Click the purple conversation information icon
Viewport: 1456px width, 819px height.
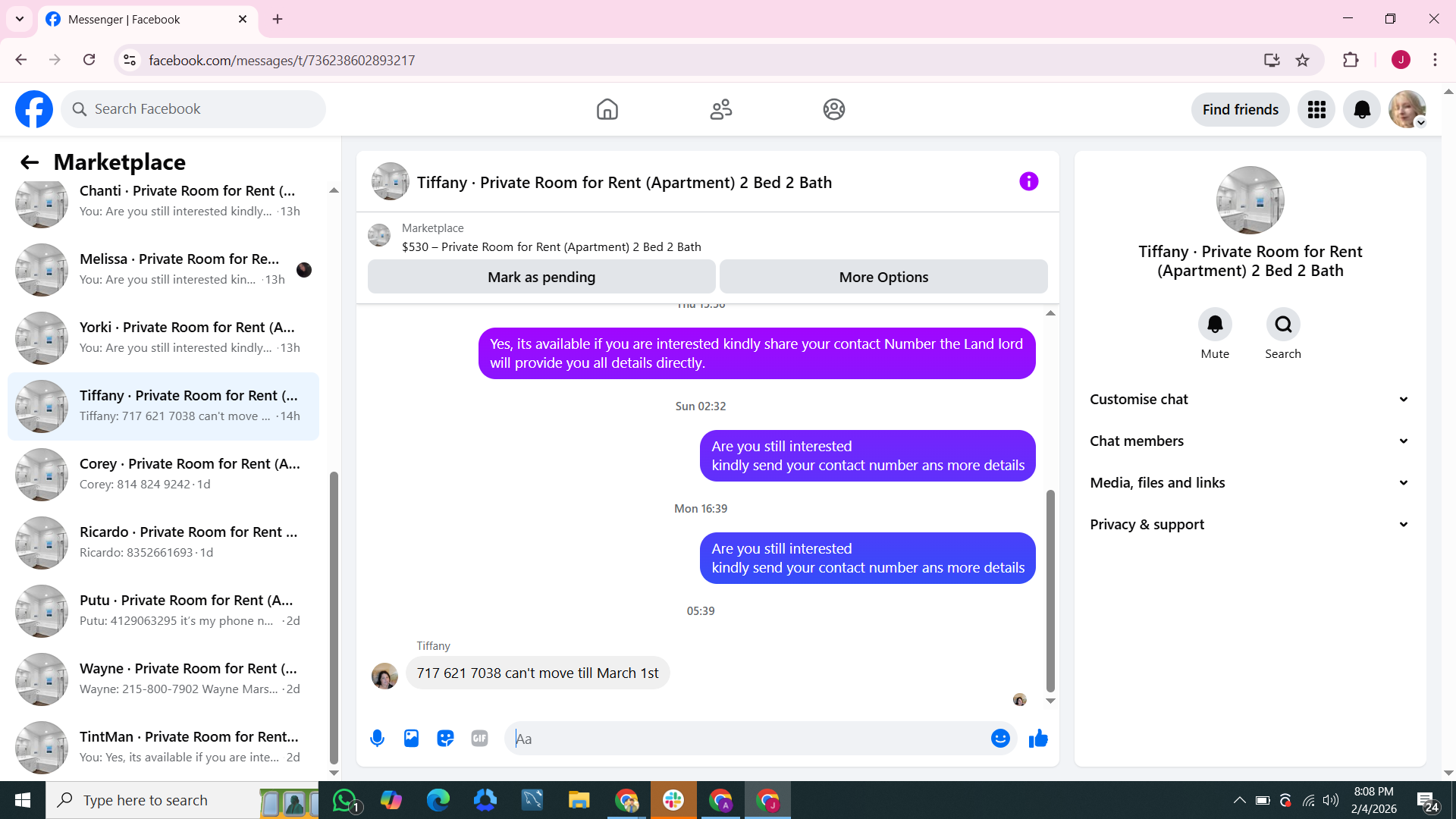click(1028, 181)
